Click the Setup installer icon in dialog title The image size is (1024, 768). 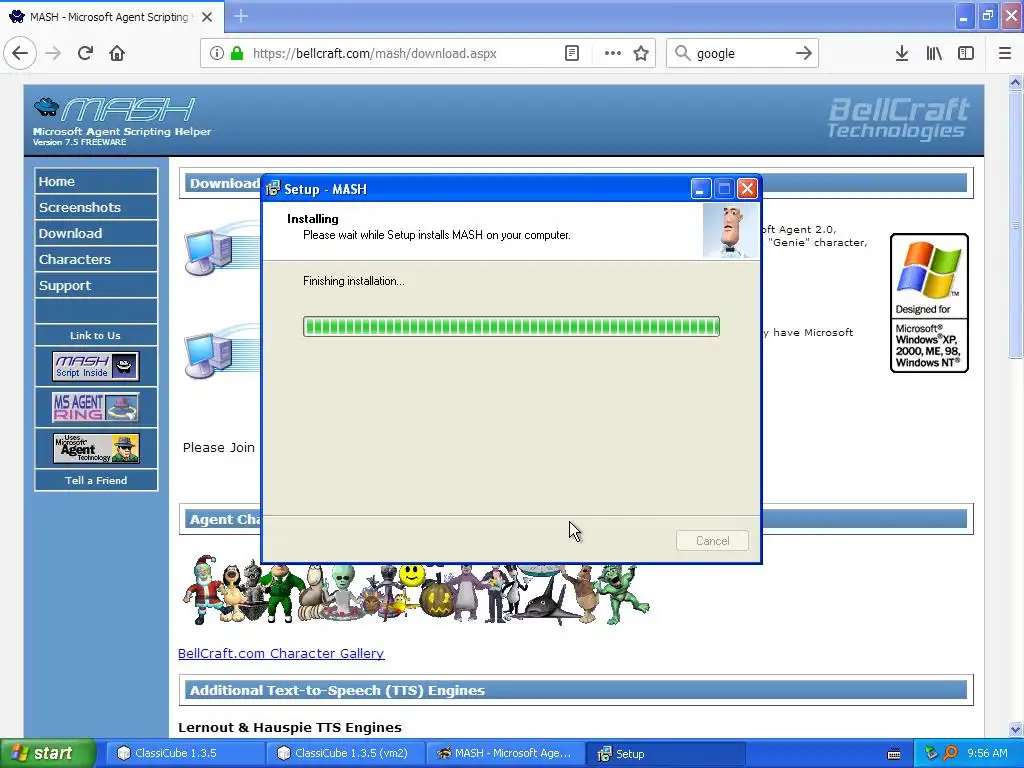coord(272,189)
